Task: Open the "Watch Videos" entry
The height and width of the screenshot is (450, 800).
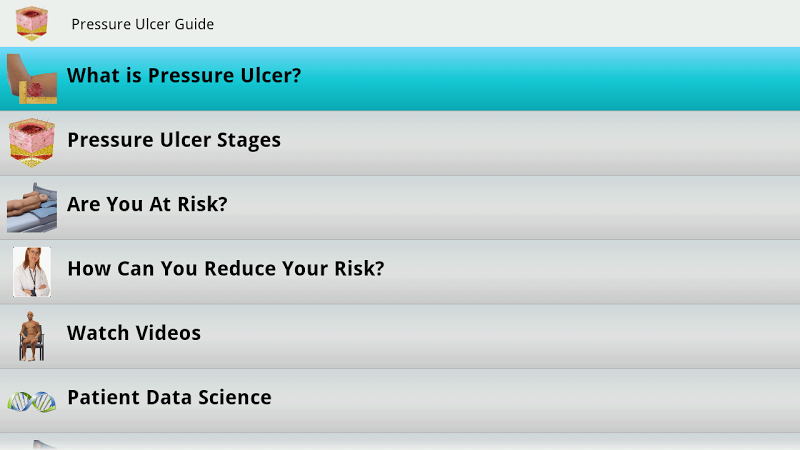Action: click(x=134, y=333)
